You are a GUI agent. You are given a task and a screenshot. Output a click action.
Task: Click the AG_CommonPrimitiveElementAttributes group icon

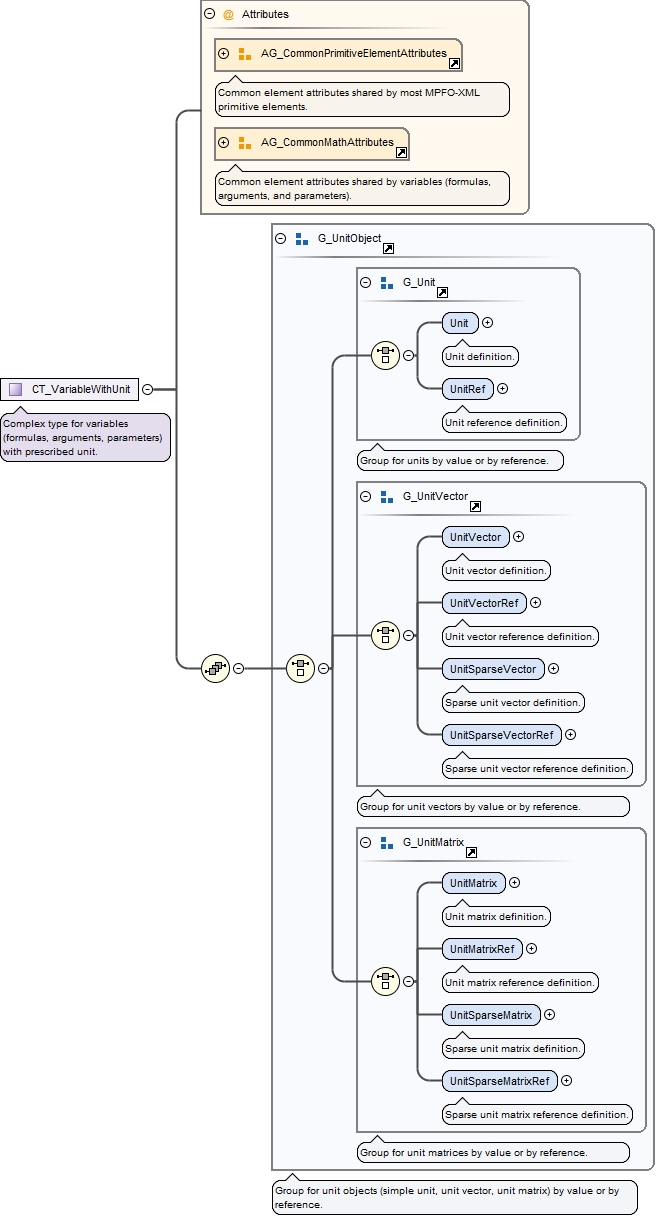245,54
